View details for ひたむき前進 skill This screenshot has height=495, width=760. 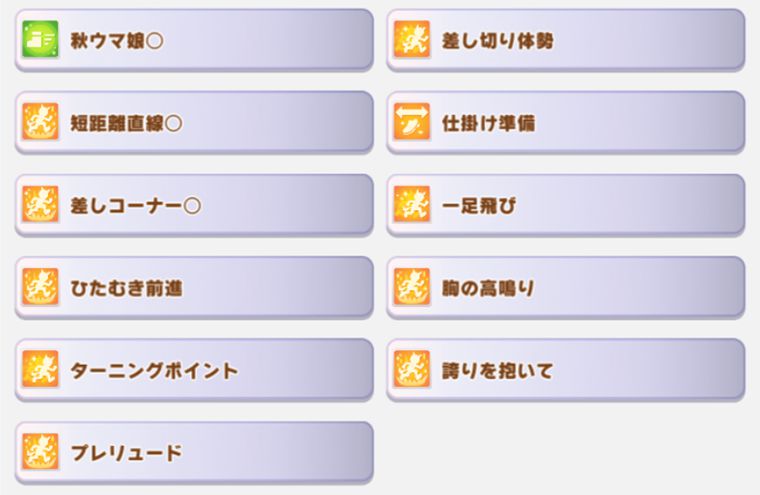(126, 288)
